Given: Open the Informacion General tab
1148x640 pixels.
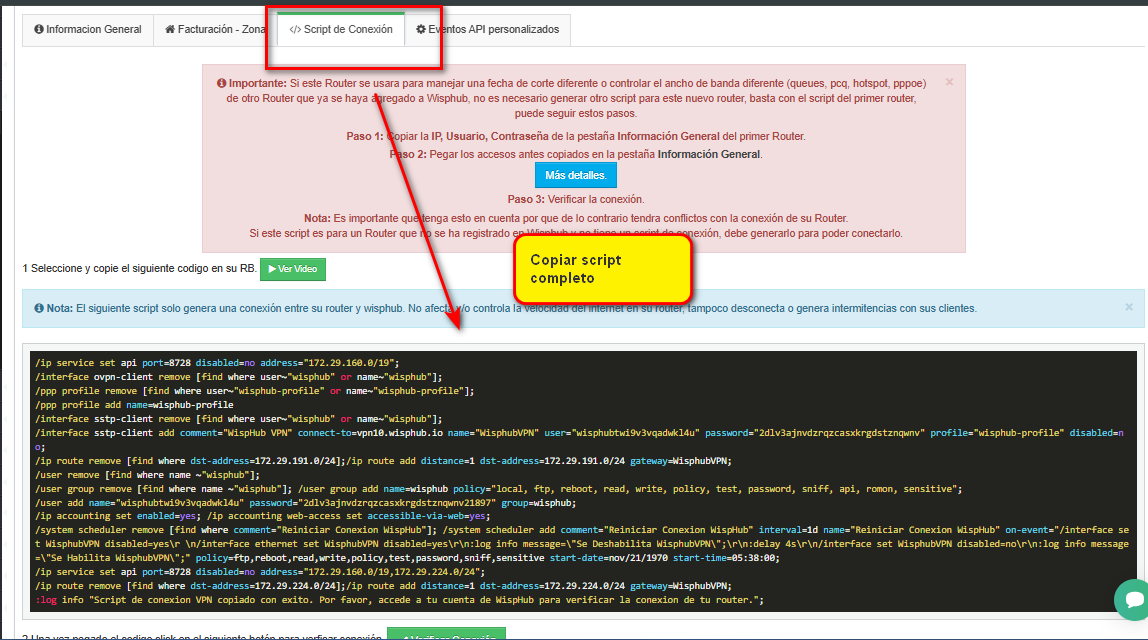Looking at the screenshot, I should 88,30.
